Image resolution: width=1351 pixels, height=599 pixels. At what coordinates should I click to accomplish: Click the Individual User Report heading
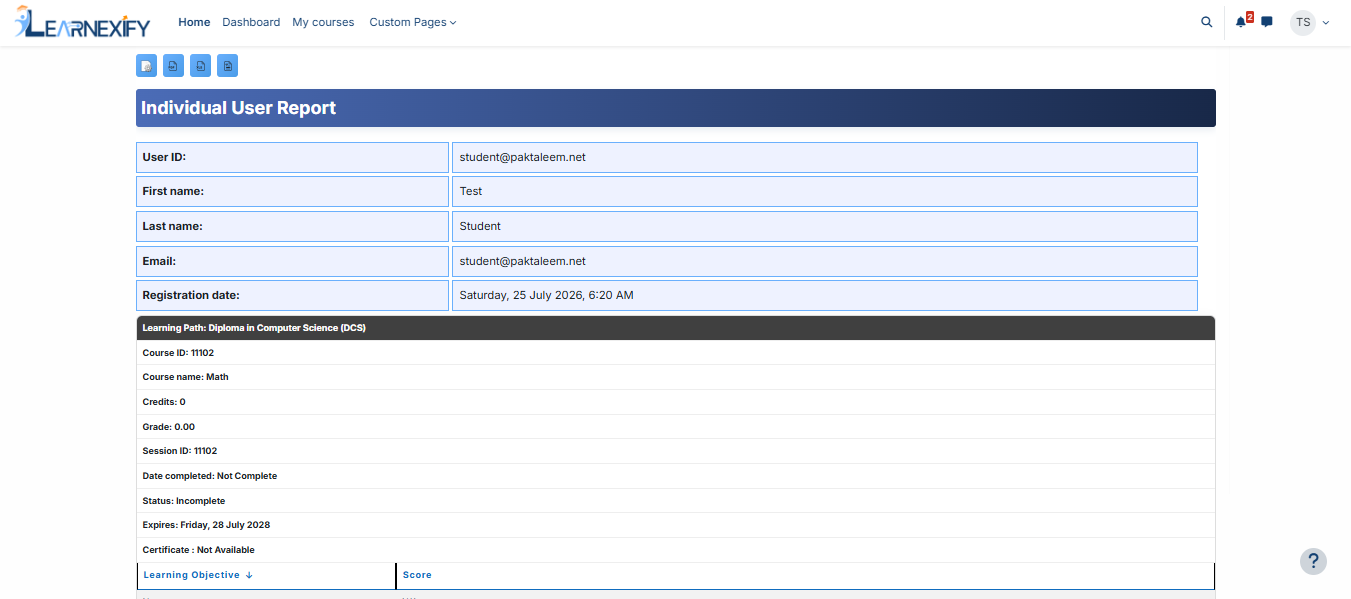tap(239, 108)
